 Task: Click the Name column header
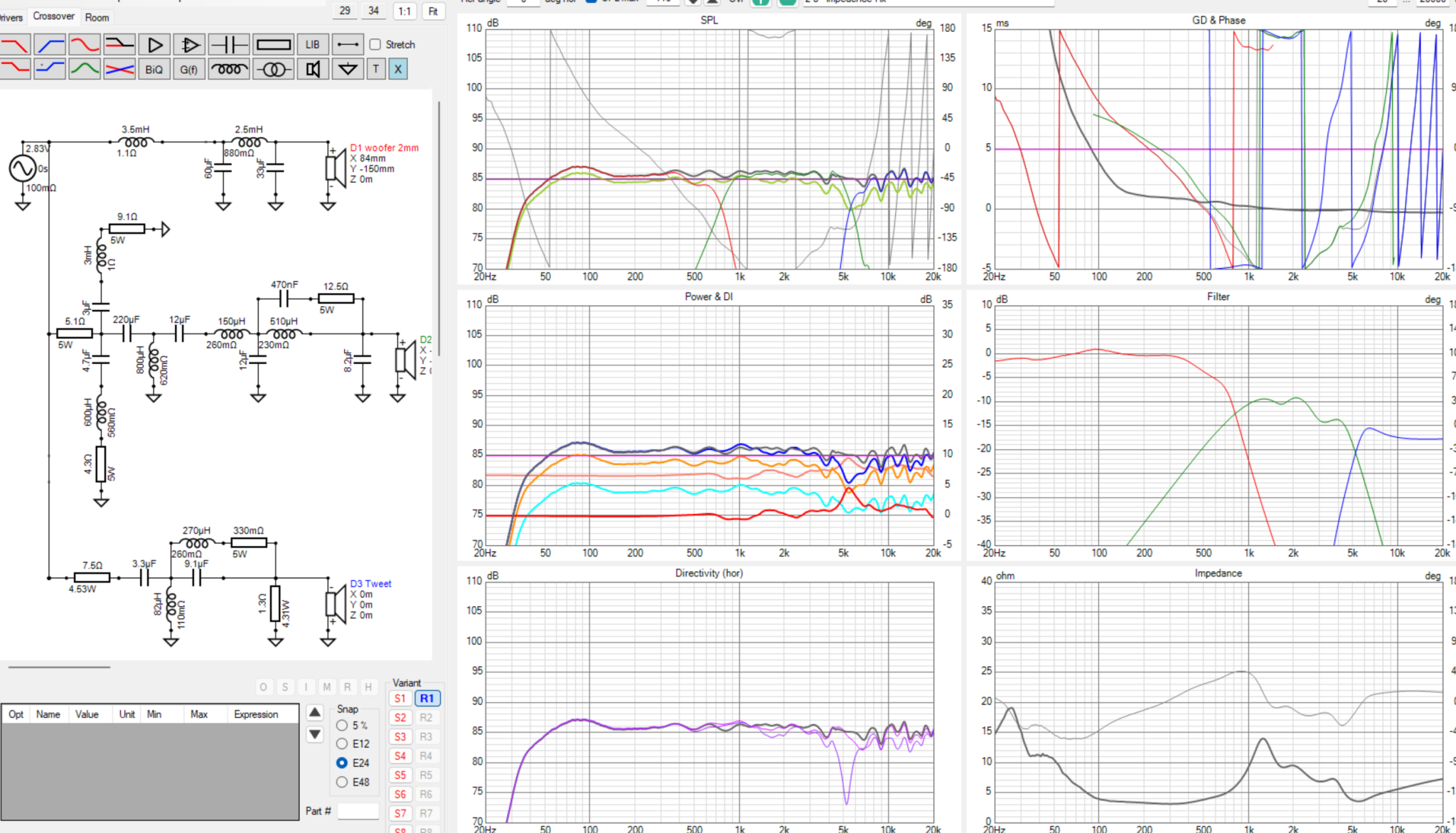point(48,714)
